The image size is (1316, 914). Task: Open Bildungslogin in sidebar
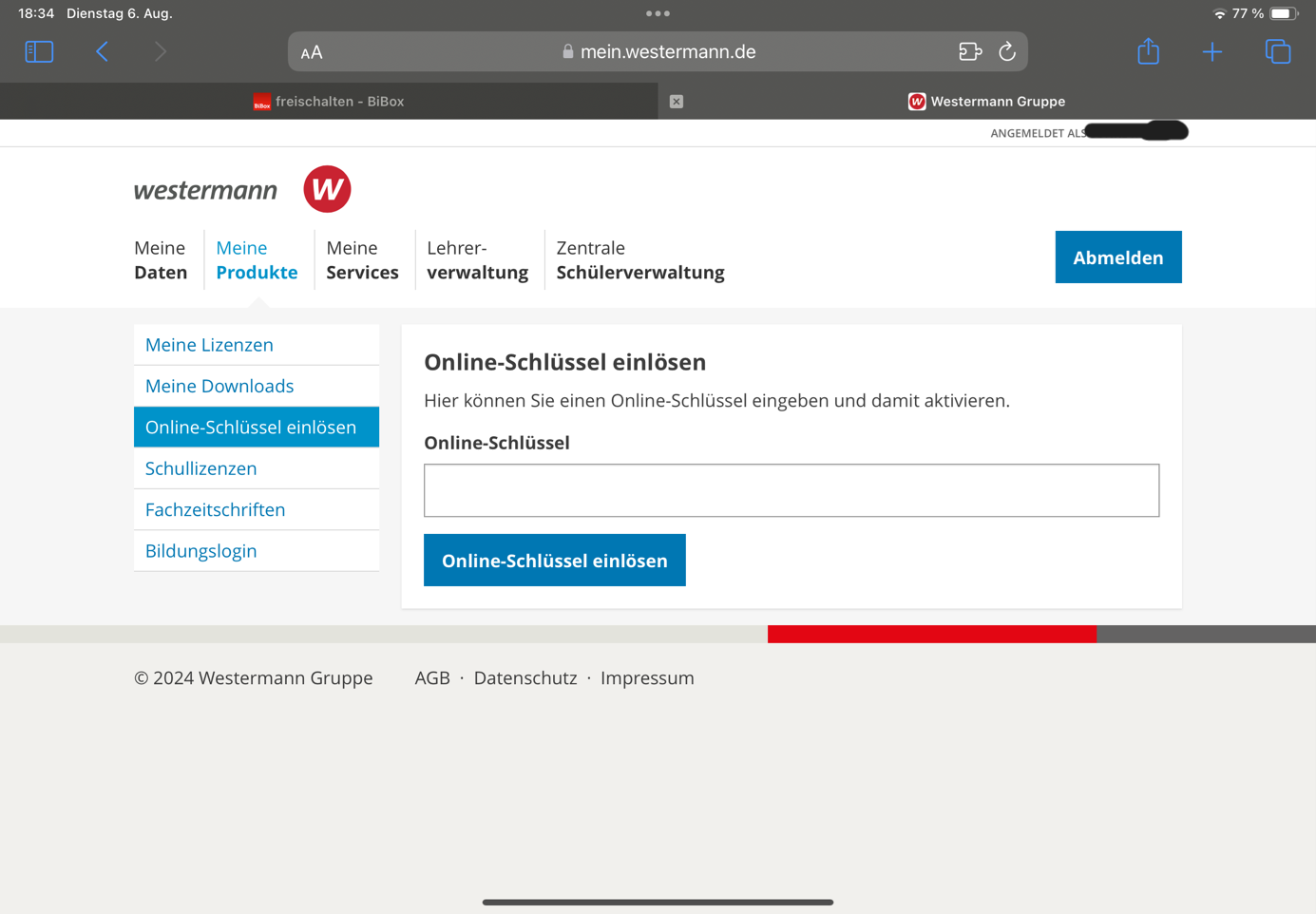[257, 550]
